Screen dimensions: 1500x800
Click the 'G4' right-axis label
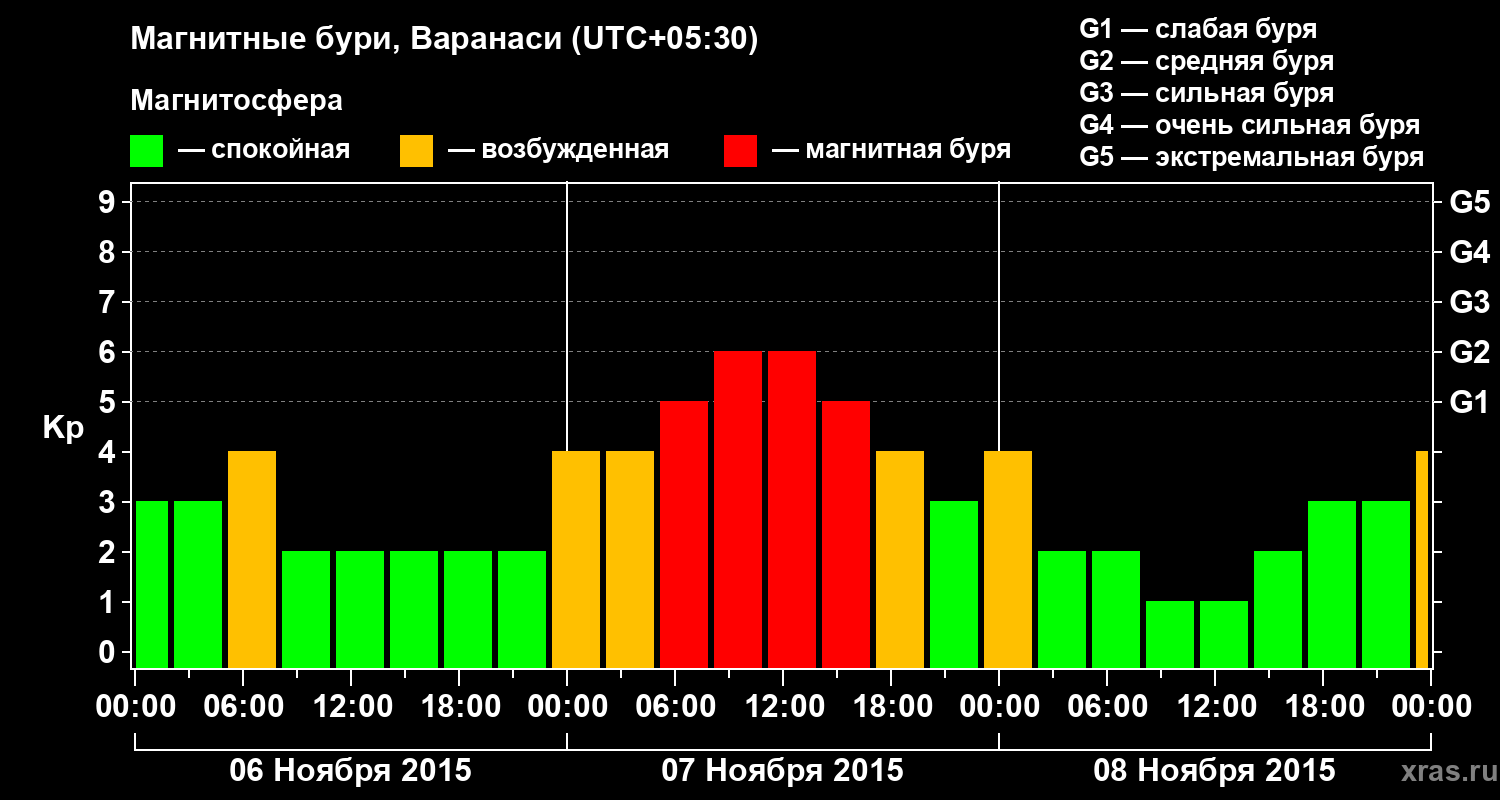tap(1469, 252)
